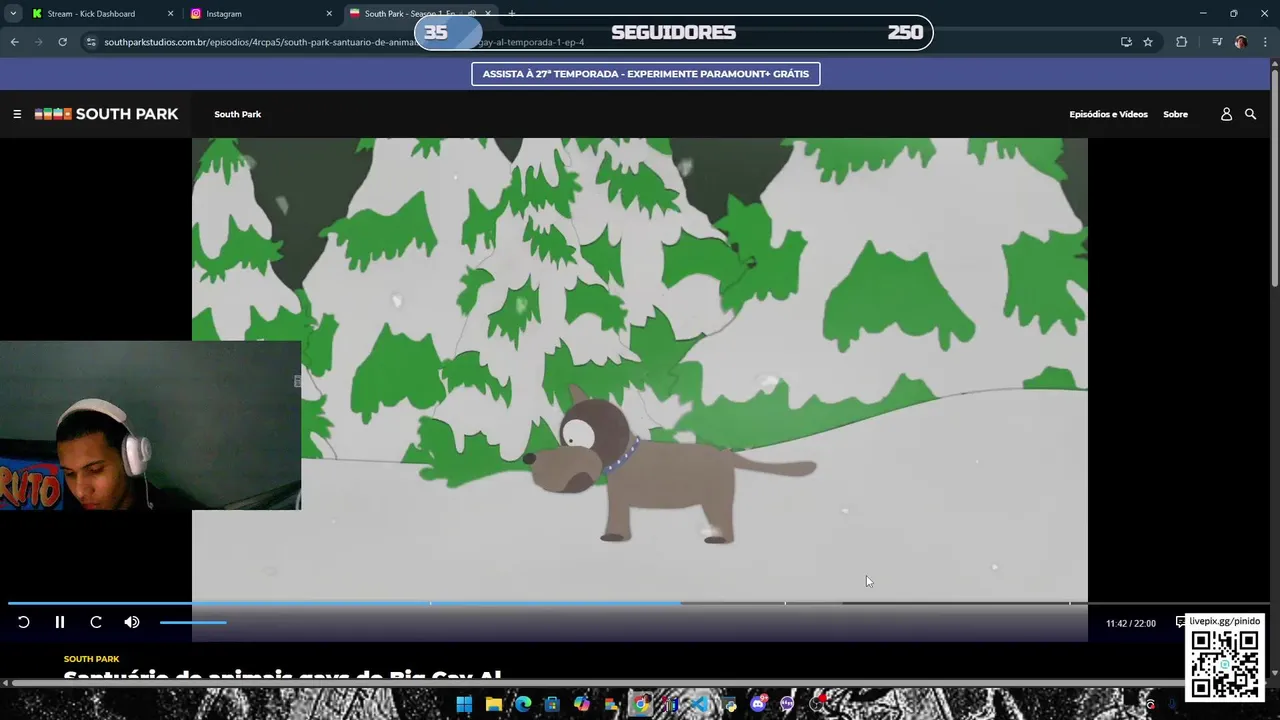Click the Paramount+ Grátis promo banner
The height and width of the screenshot is (720, 1280).
point(646,74)
